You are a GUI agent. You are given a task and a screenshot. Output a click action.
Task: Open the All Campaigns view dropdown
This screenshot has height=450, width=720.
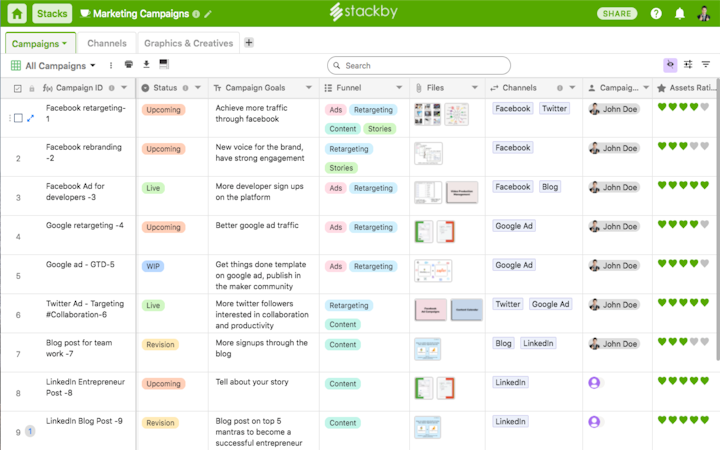[x=53, y=66]
